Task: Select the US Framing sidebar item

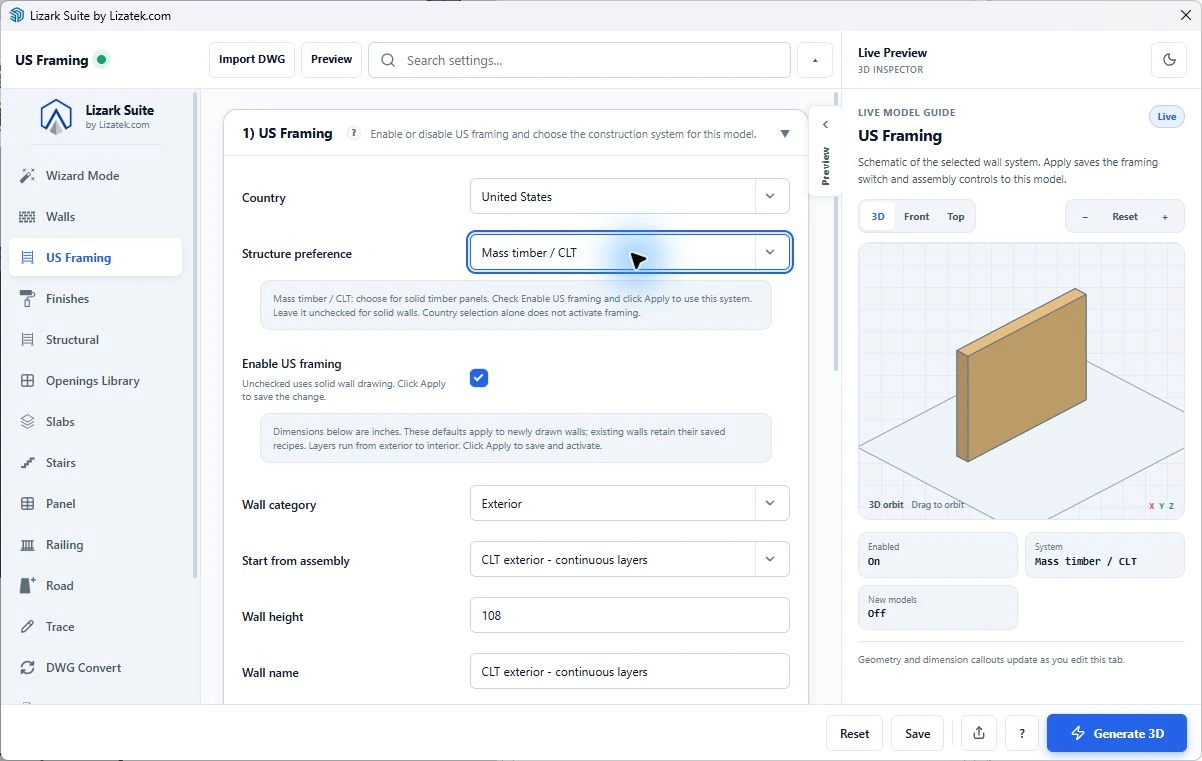Action: tap(96, 258)
